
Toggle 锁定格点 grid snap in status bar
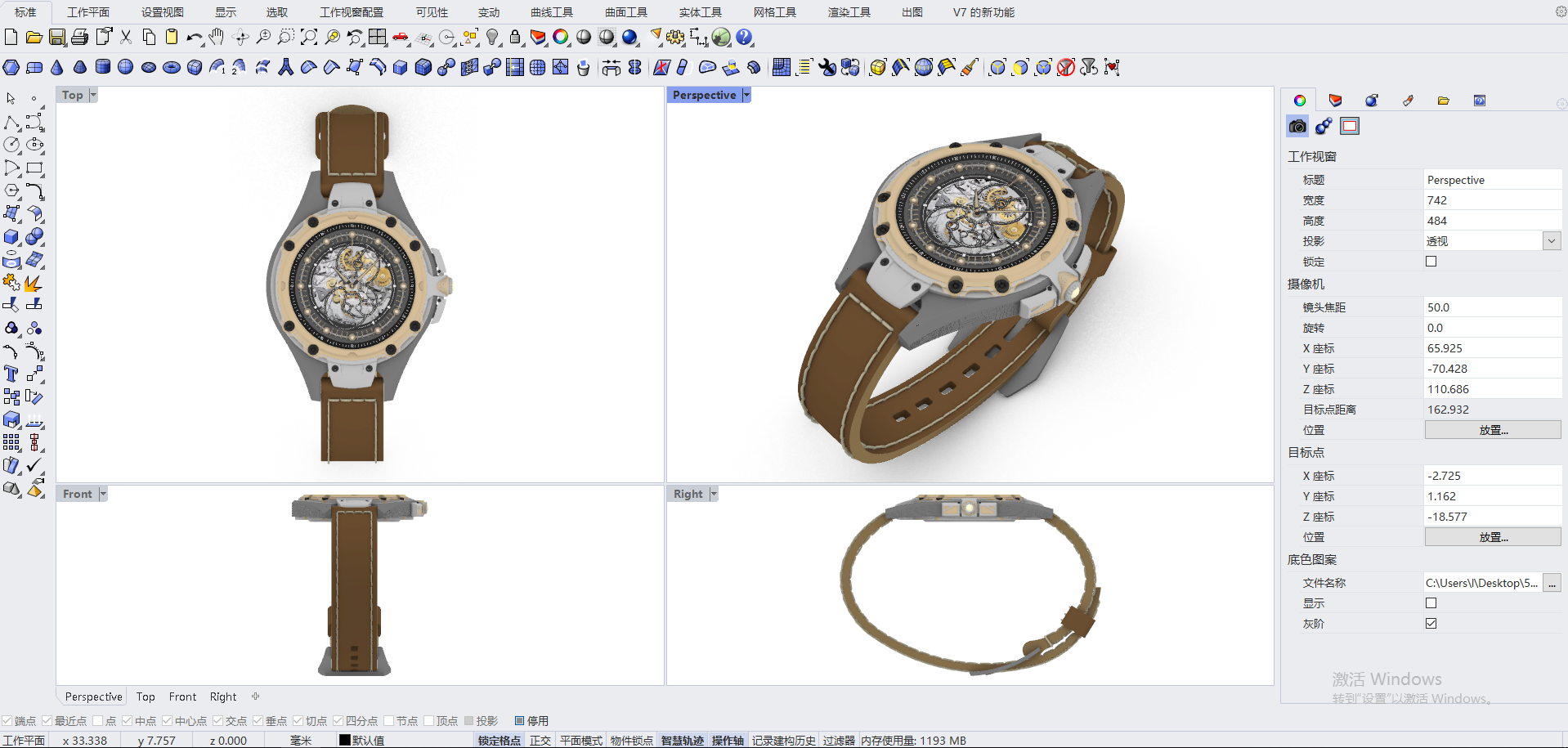500,741
